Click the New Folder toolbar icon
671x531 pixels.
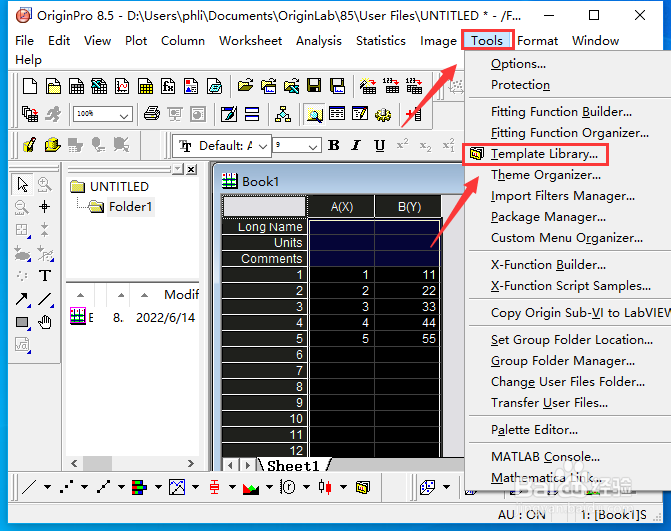point(53,86)
